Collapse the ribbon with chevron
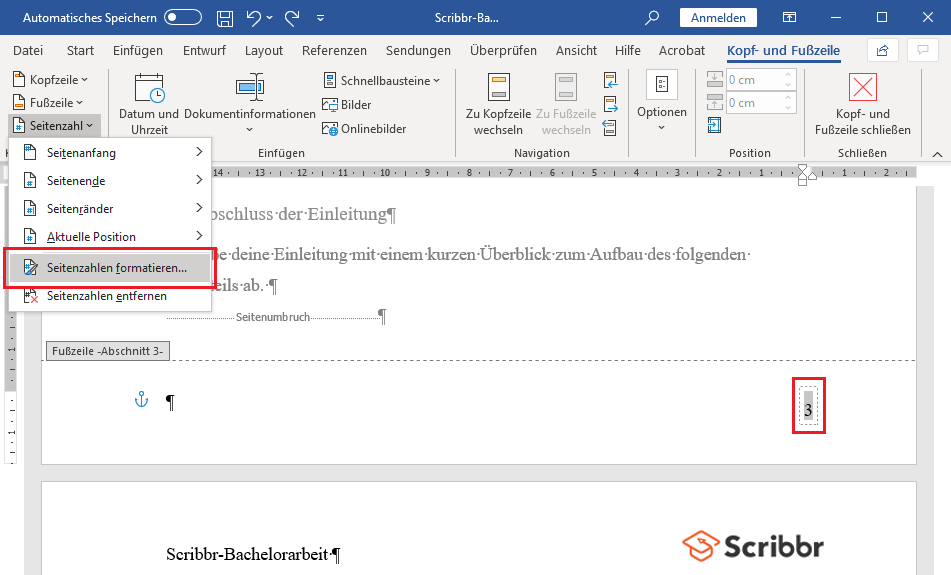Viewport: 951px width, 575px height. (937, 154)
